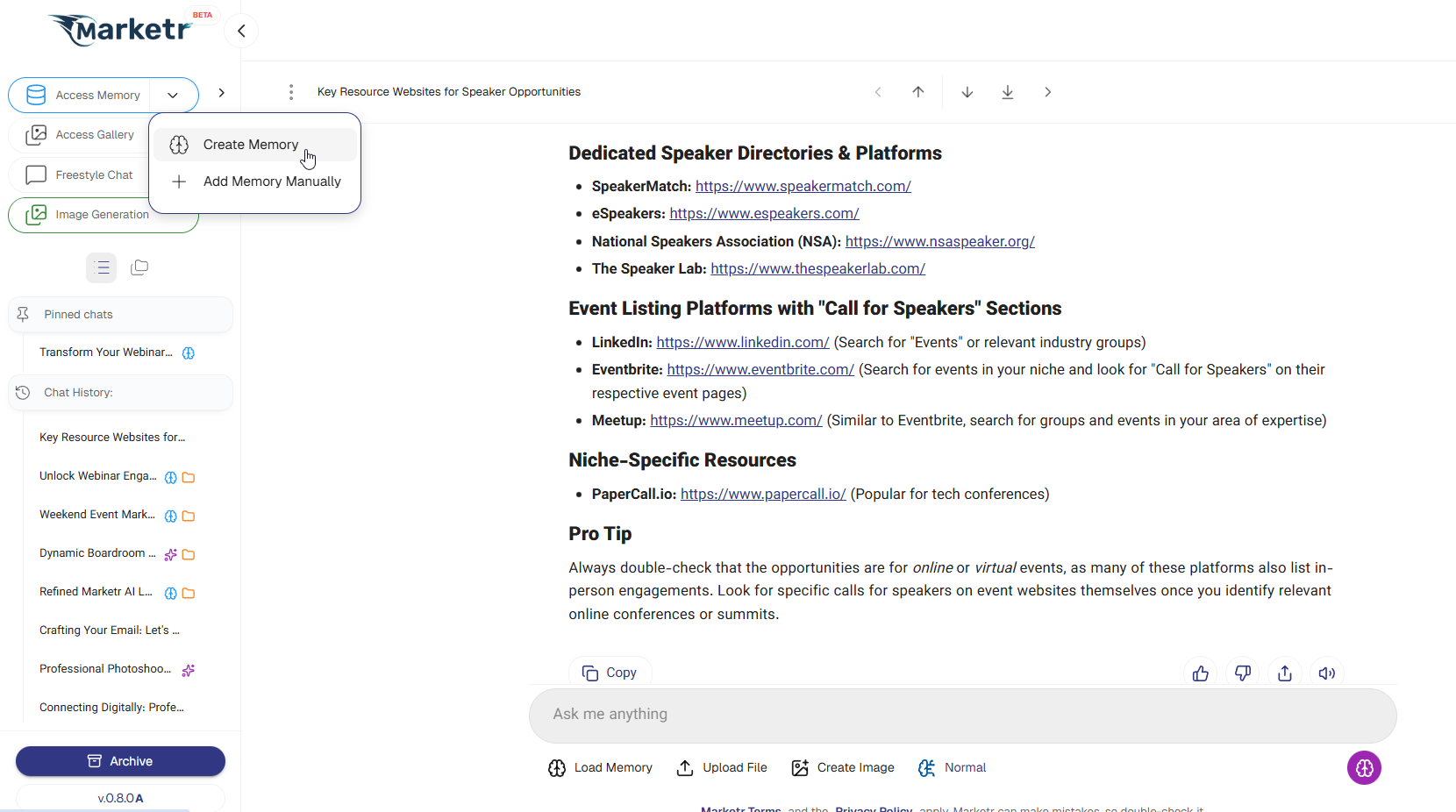Play the response aloud with speaker icon
1456x812 pixels.
tap(1327, 673)
